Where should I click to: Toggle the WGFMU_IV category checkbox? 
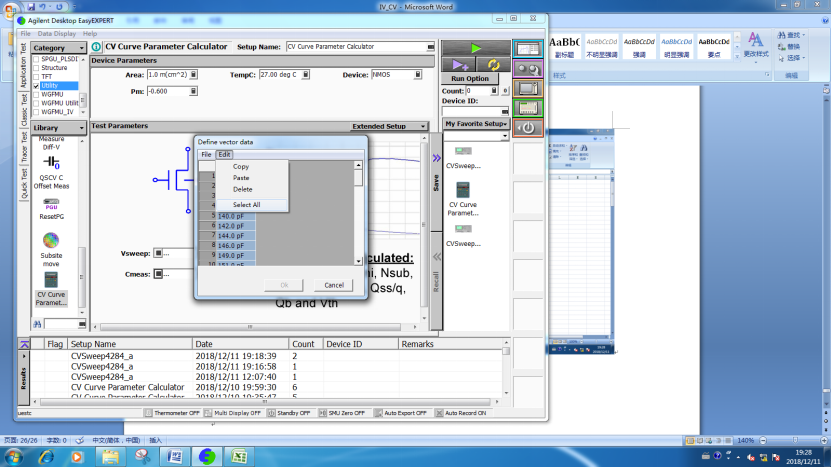coord(36,112)
